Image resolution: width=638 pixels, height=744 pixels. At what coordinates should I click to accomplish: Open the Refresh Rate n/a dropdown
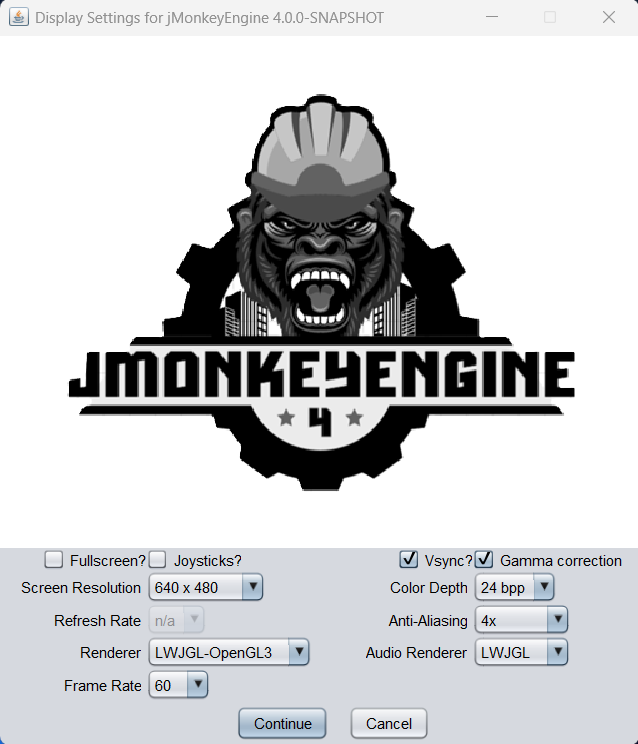pos(176,620)
